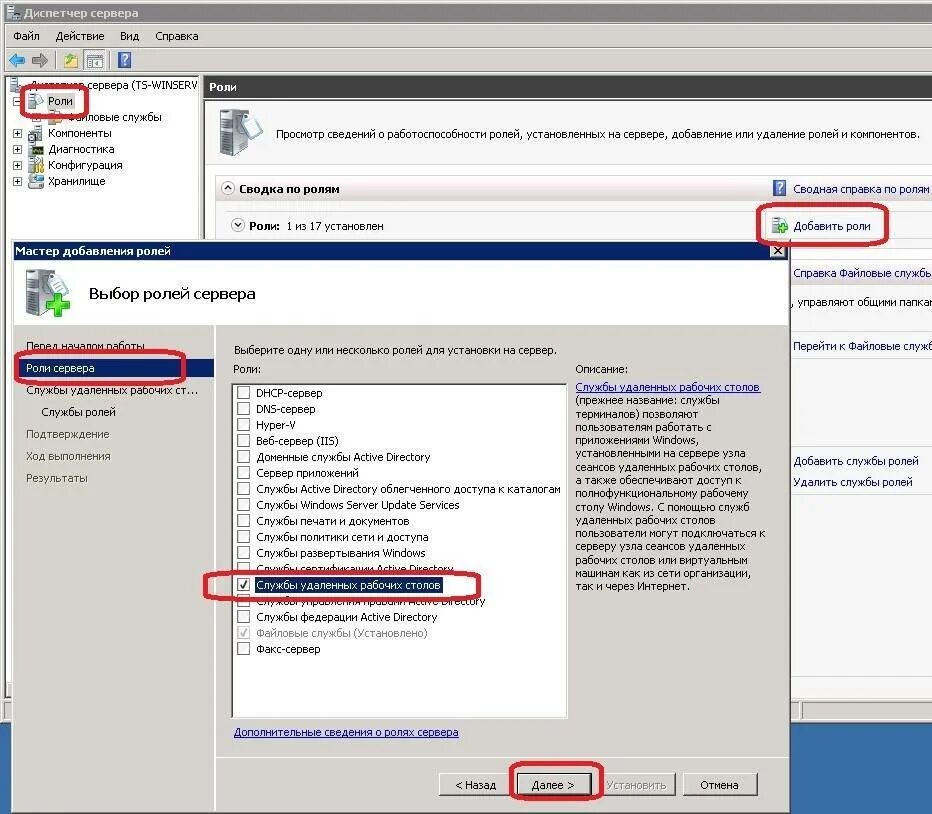Click the Роли server icon in tree

tap(36, 102)
